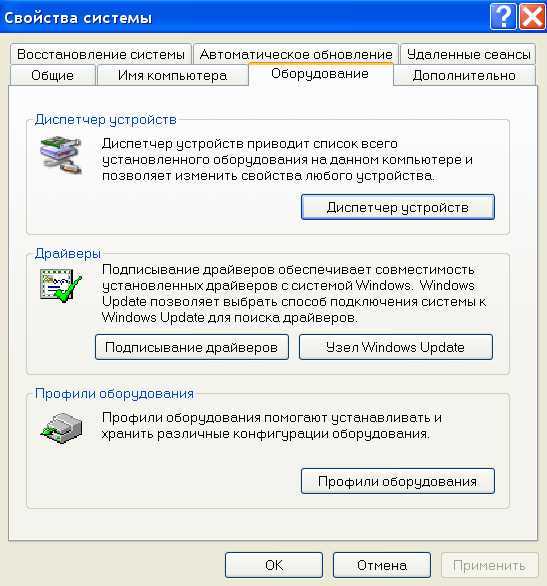This screenshot has height=586, width=547.
Task: Switch to Дополнительно tab
Action: (x=464, y=75)
